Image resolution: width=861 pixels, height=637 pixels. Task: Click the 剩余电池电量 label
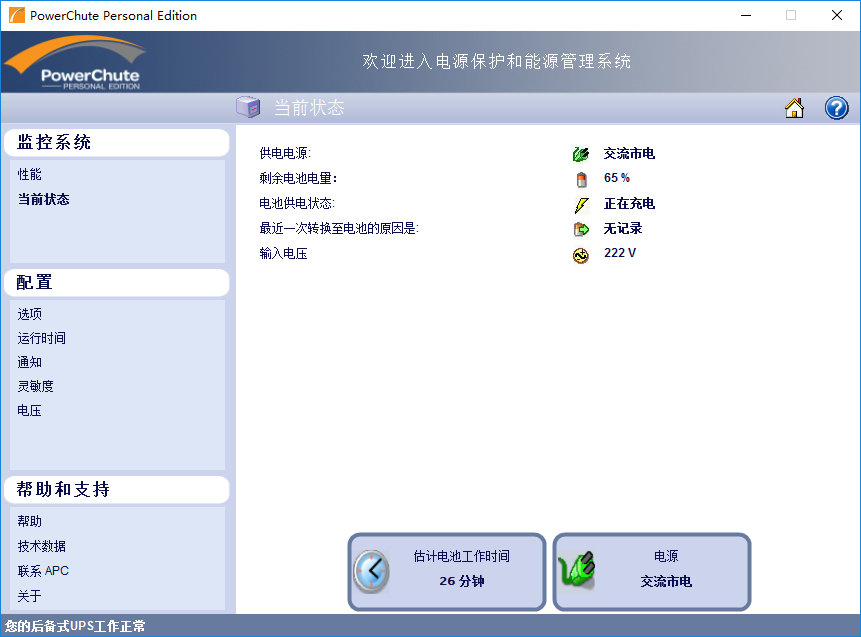(298, 178)
